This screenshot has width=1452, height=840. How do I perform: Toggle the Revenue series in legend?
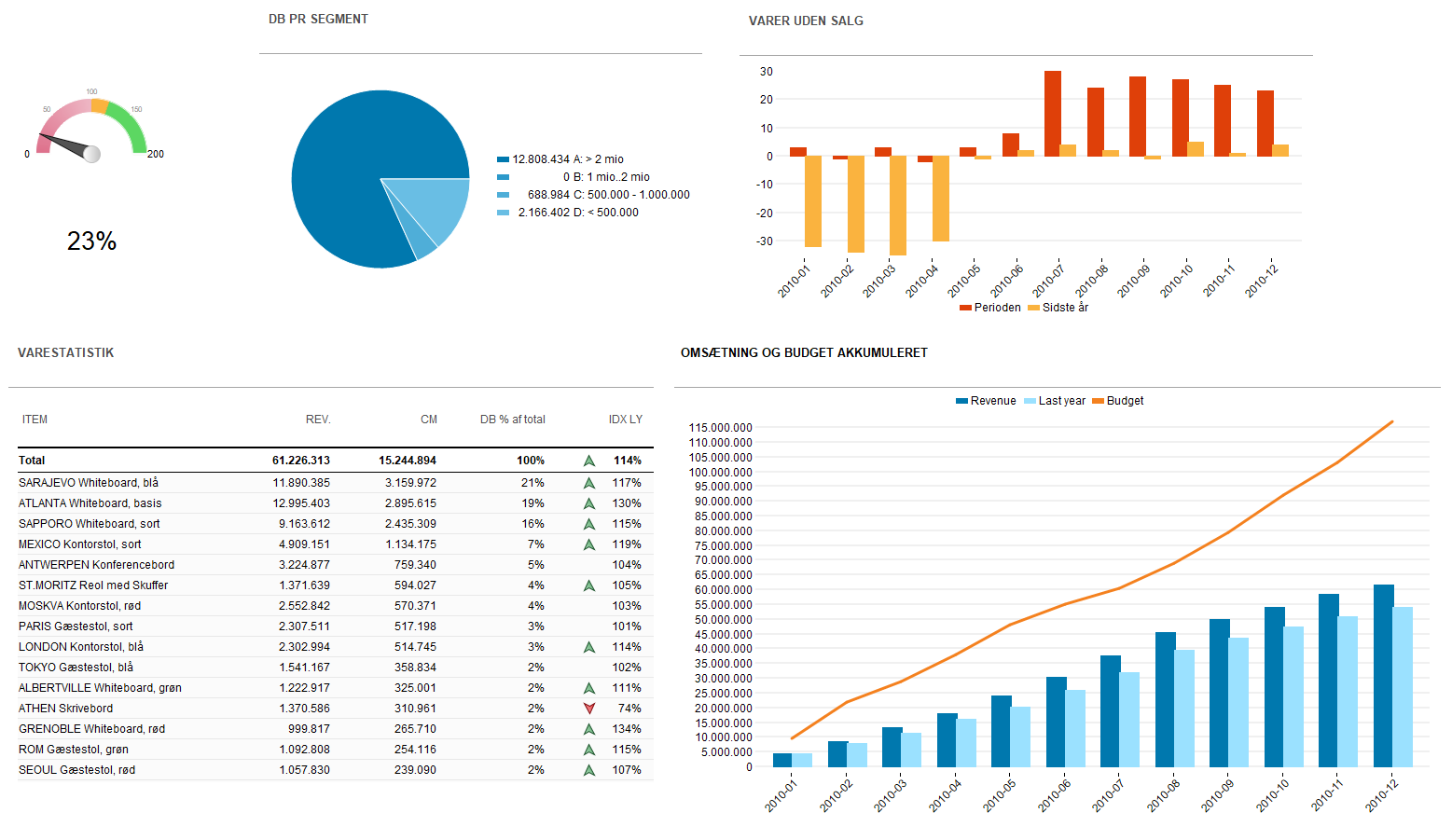click(x=986, y=401)
